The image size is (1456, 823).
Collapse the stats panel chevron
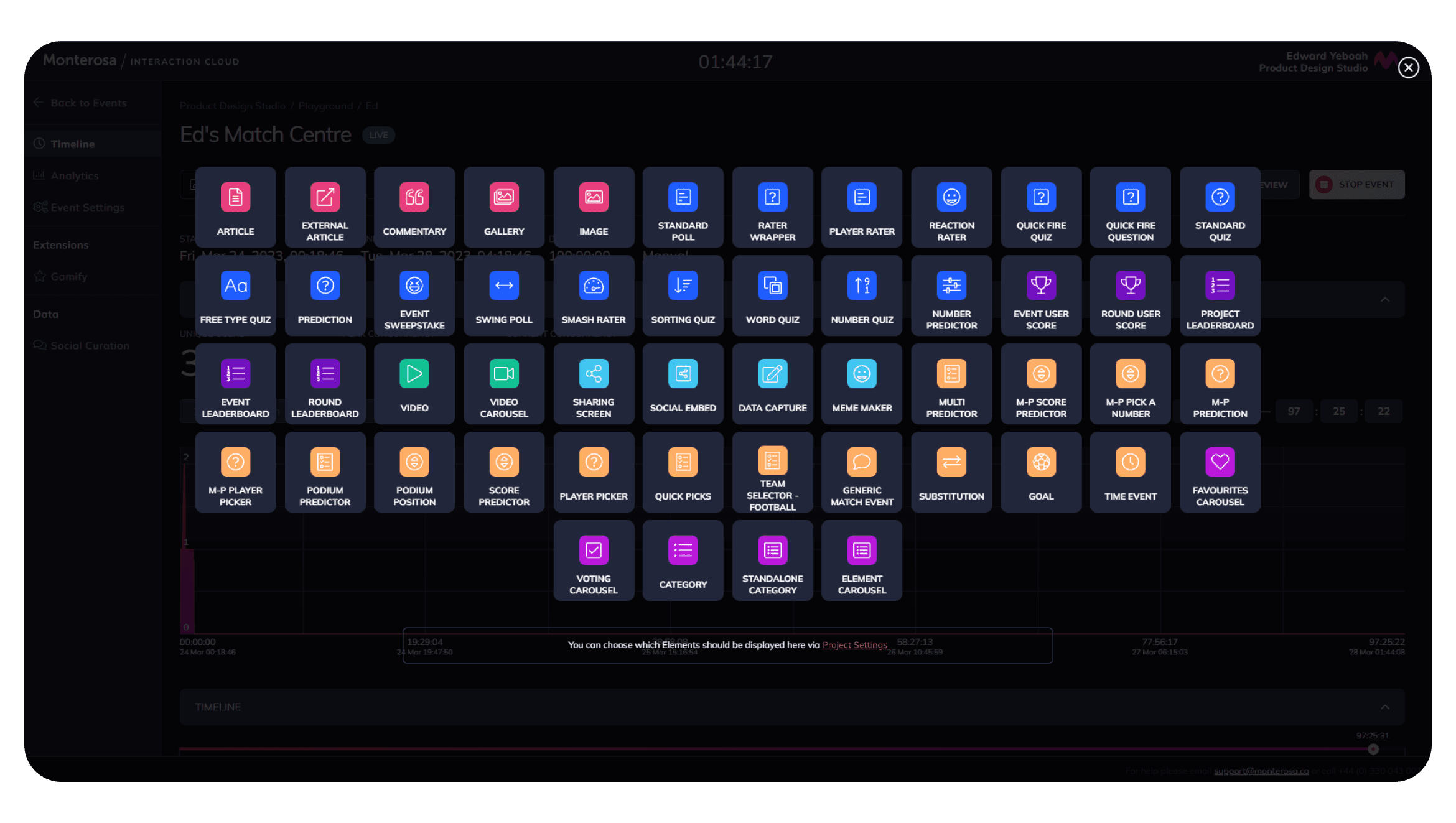tap(1384, 300)
